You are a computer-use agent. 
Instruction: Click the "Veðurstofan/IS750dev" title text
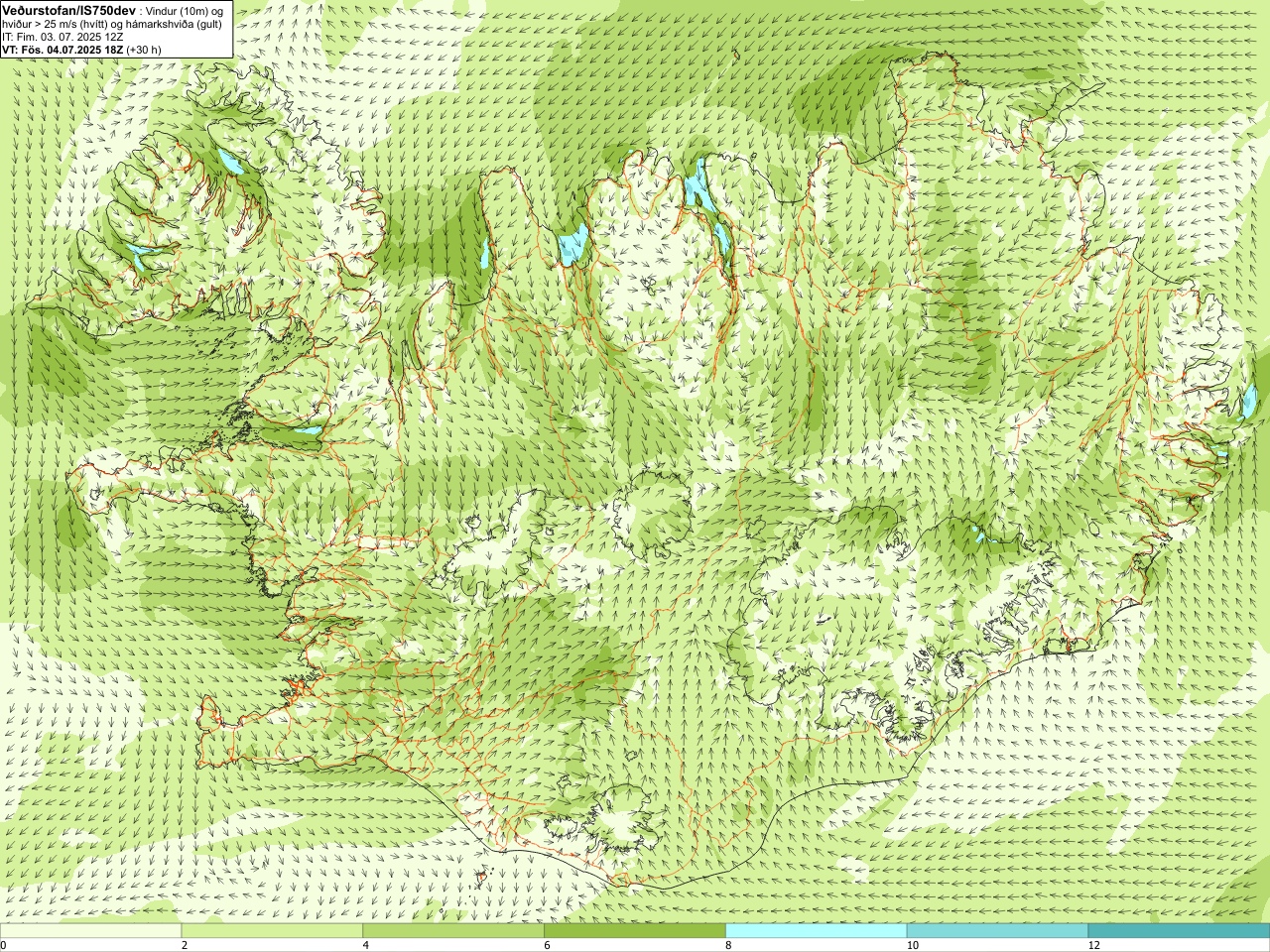(x=69, y=10)
